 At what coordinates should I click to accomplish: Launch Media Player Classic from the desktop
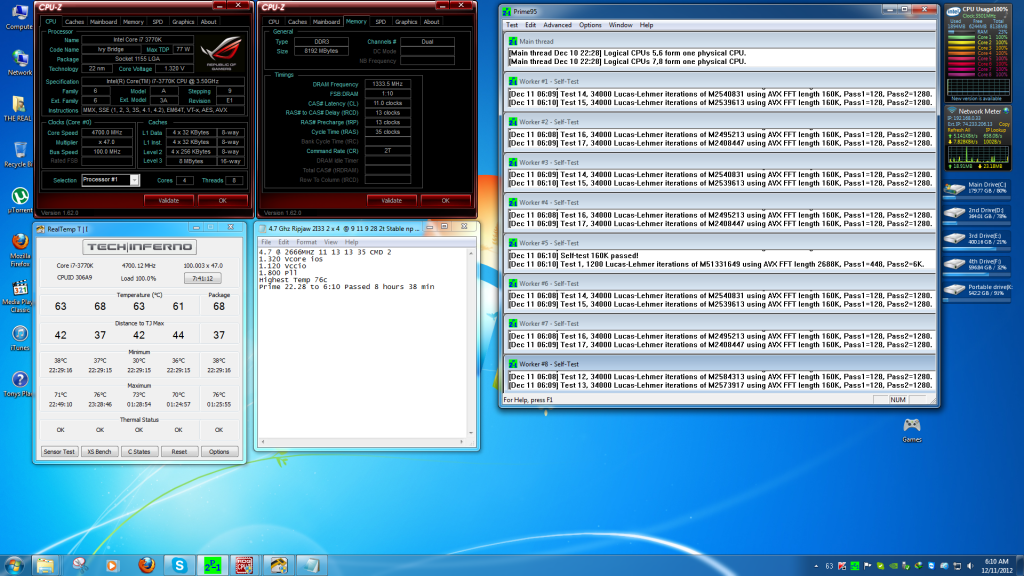coord(19,297)
